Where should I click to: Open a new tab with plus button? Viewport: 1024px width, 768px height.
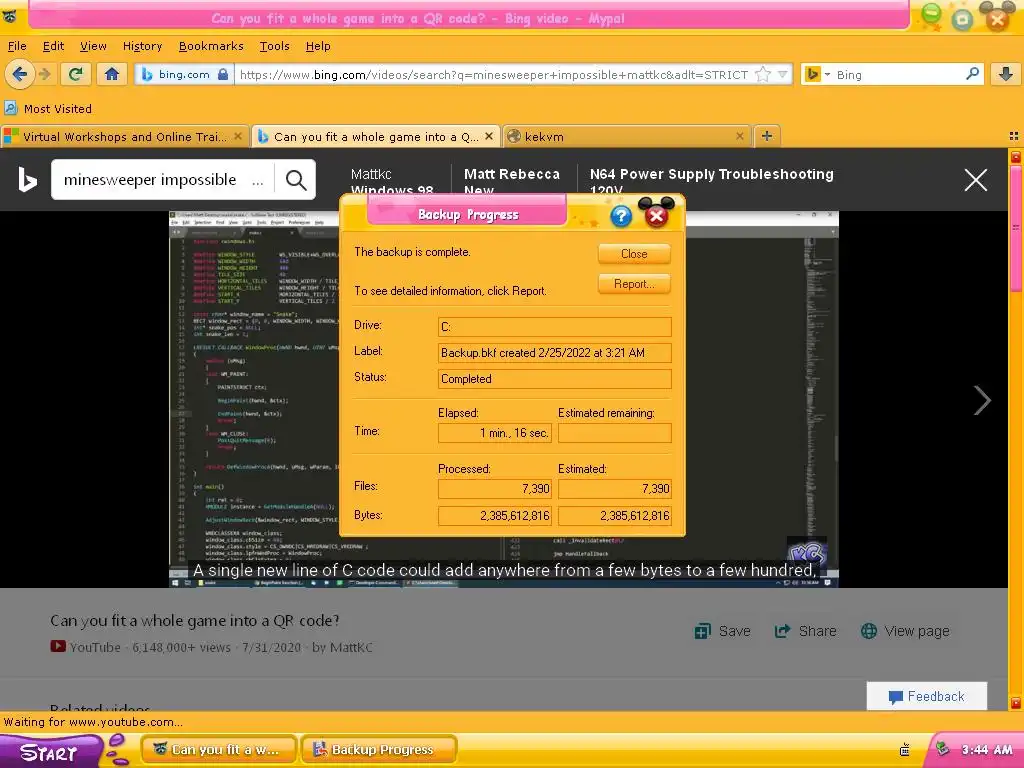767,136
